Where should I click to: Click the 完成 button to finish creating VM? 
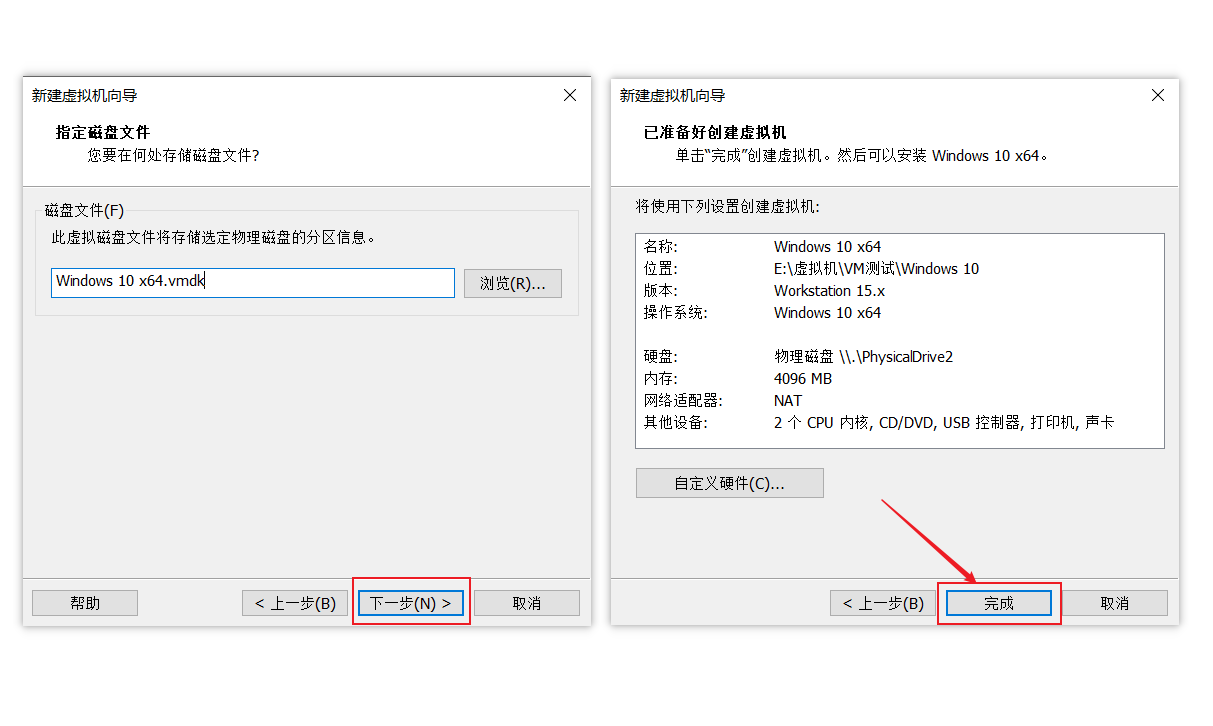tap(998, 602)
